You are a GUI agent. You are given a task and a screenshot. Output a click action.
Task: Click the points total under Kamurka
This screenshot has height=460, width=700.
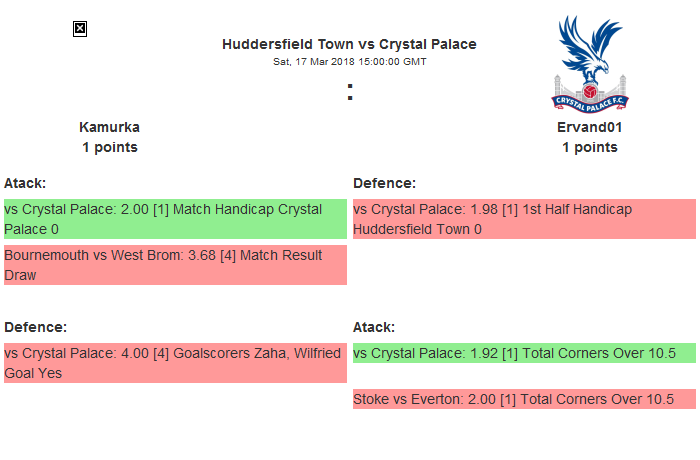pos(109,147)
